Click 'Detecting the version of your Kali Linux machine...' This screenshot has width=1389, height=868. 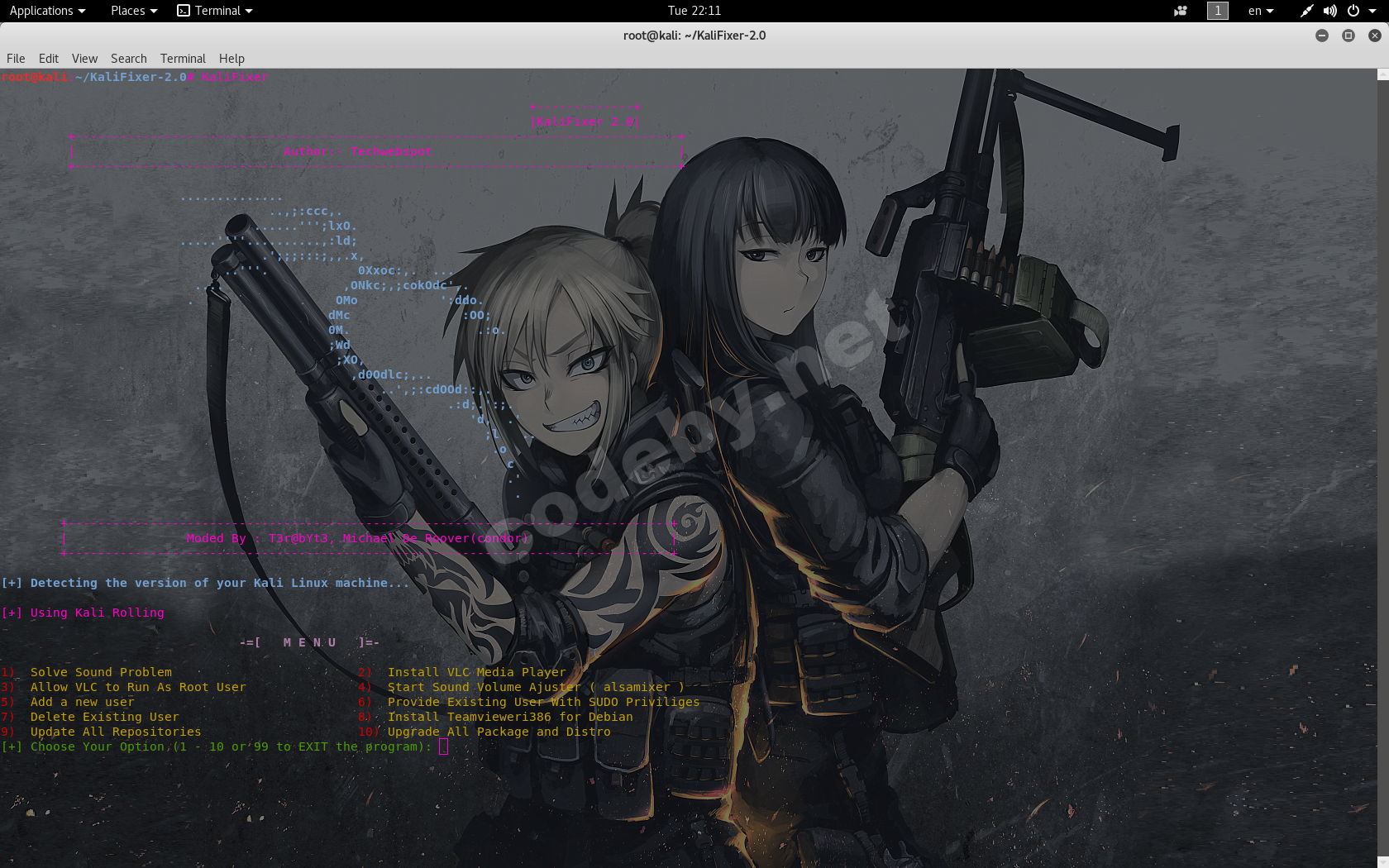205,583
